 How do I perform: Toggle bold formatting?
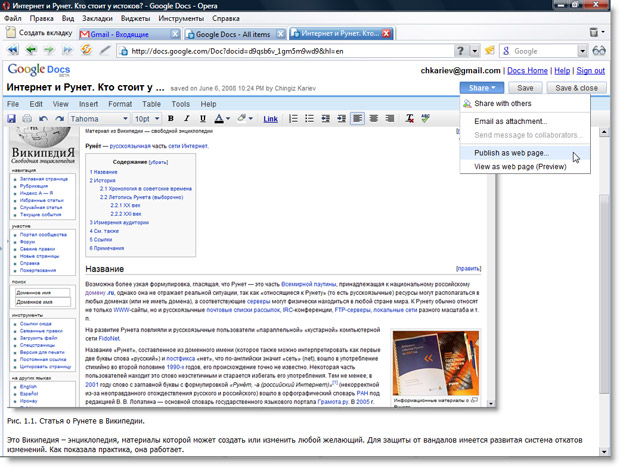(x=171, y=118)
